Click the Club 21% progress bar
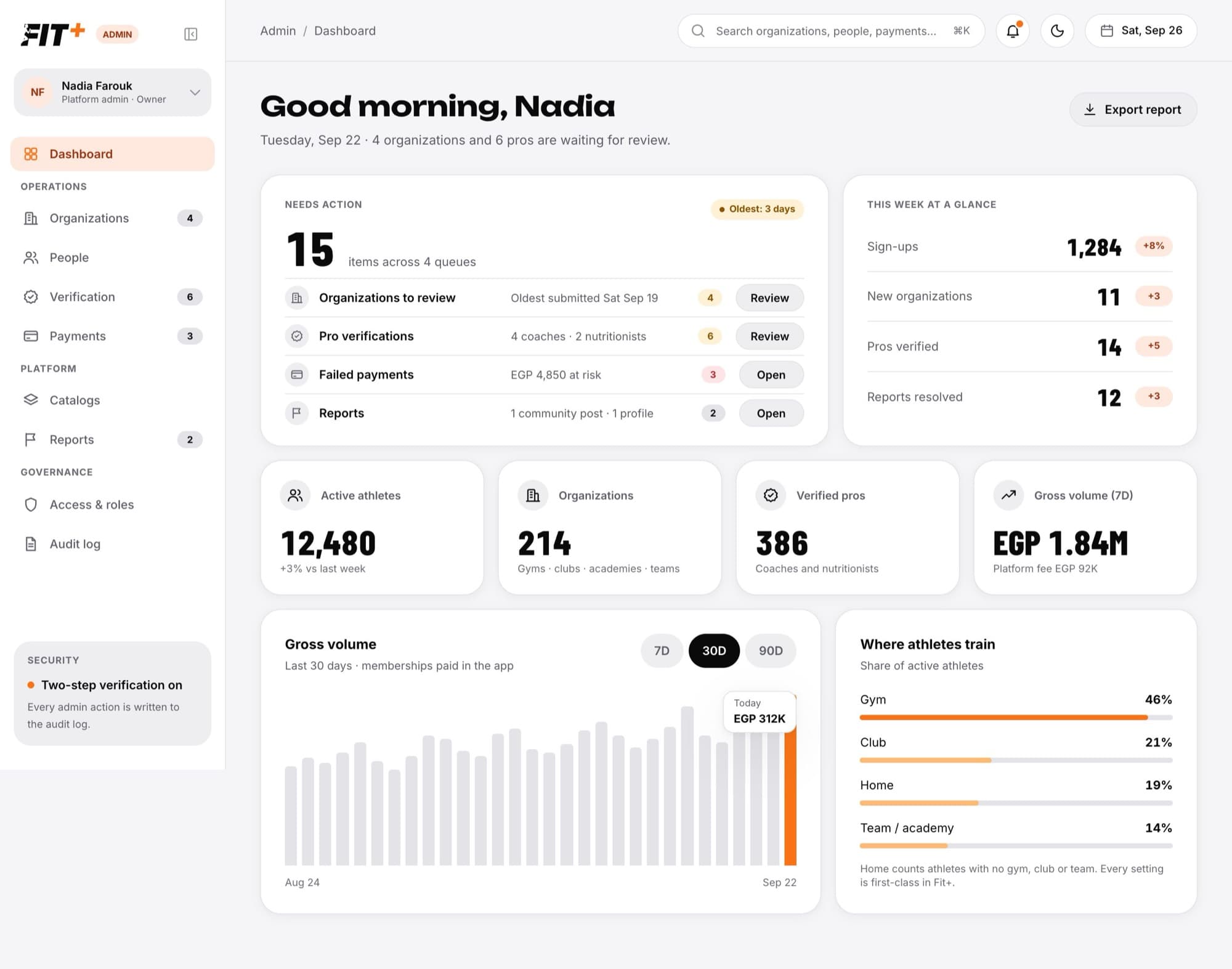Screen dimensions: 1232x969 coord(1016,760)
